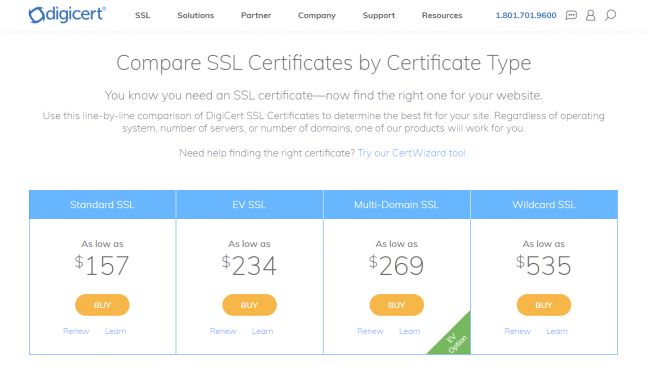This screenshot has width=650, height=365.
Task: Click the green EV Option ribbon
Action: coord(456,340)
